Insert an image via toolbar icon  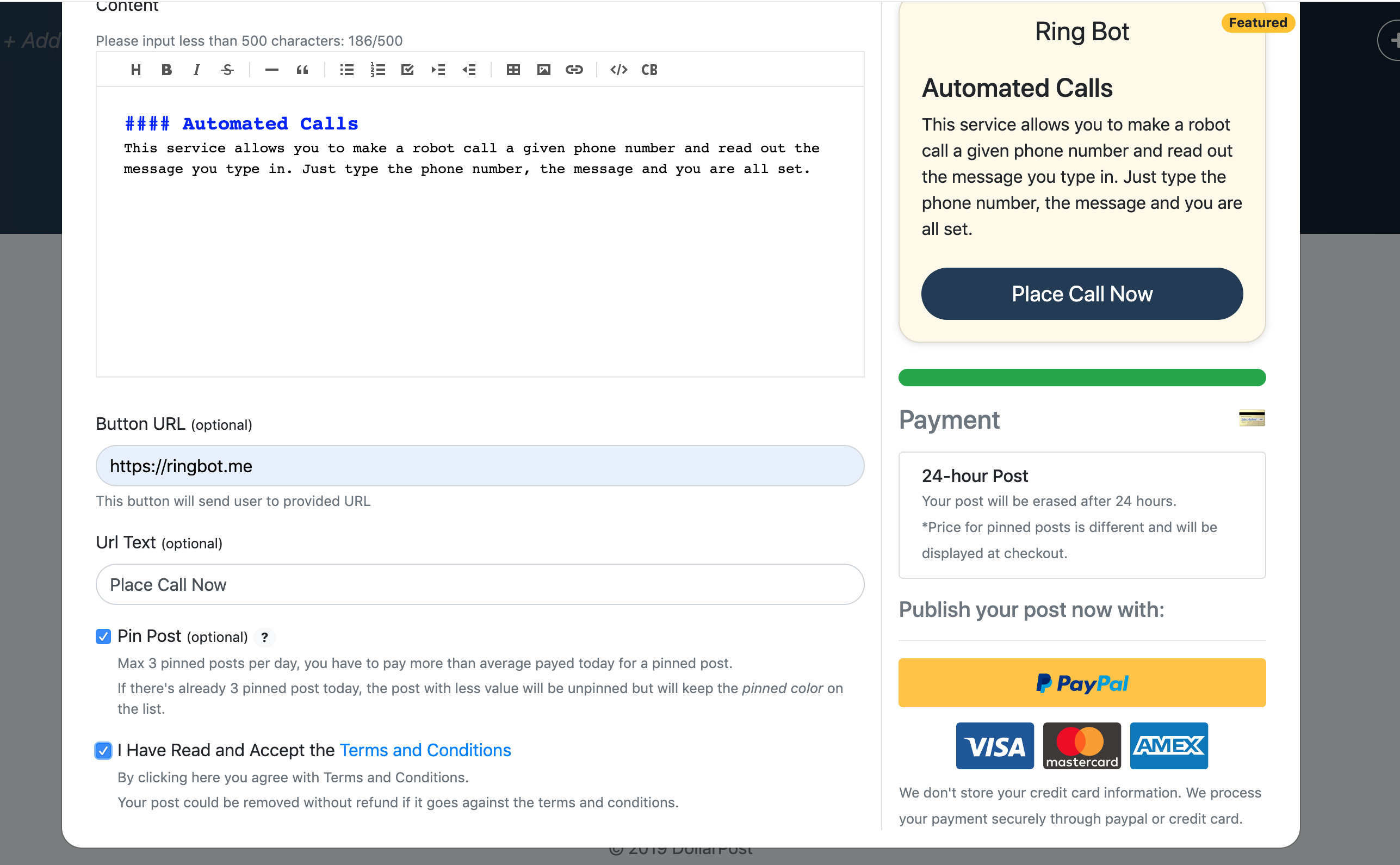(544, 70)
